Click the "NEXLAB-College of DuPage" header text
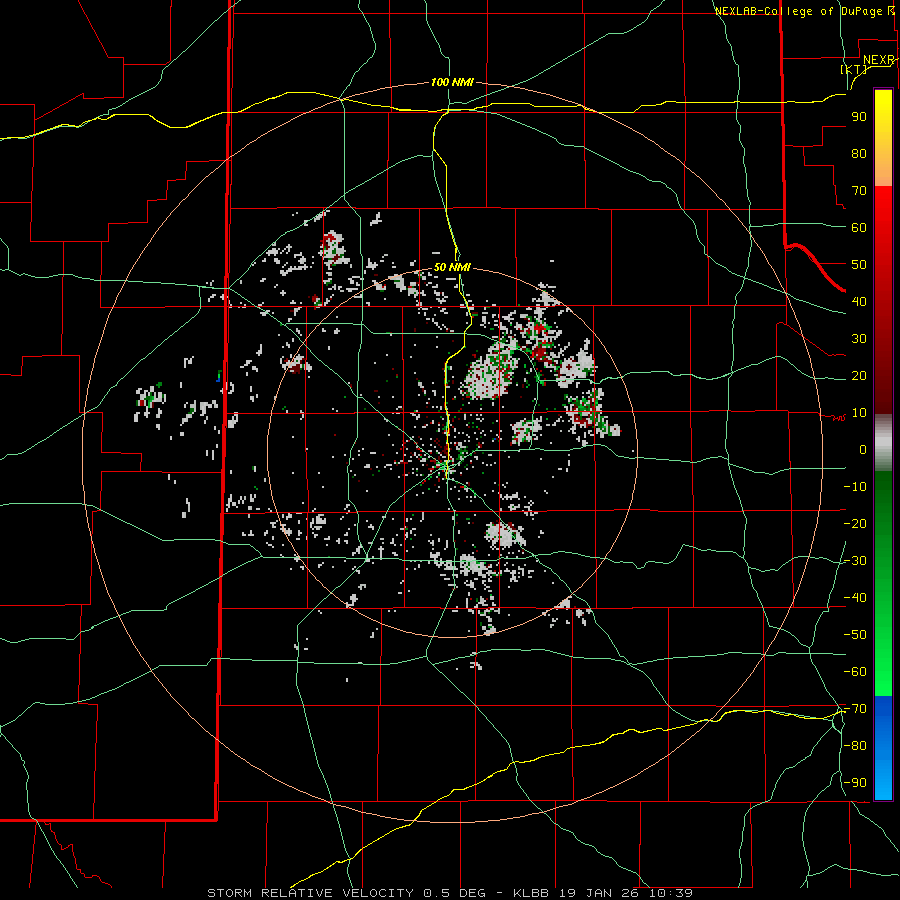Image resolution: width=900 pixels, height=900 pixels. (801, 11)
